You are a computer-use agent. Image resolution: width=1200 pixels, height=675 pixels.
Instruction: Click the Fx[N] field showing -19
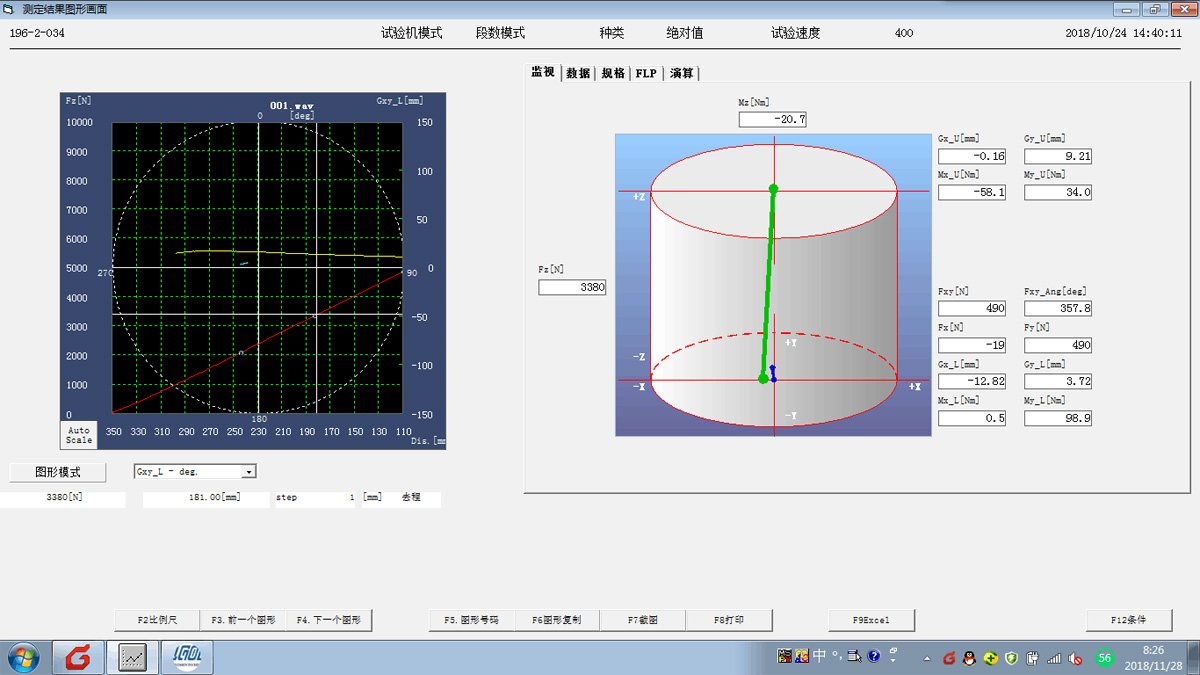[x=972, y=345]
